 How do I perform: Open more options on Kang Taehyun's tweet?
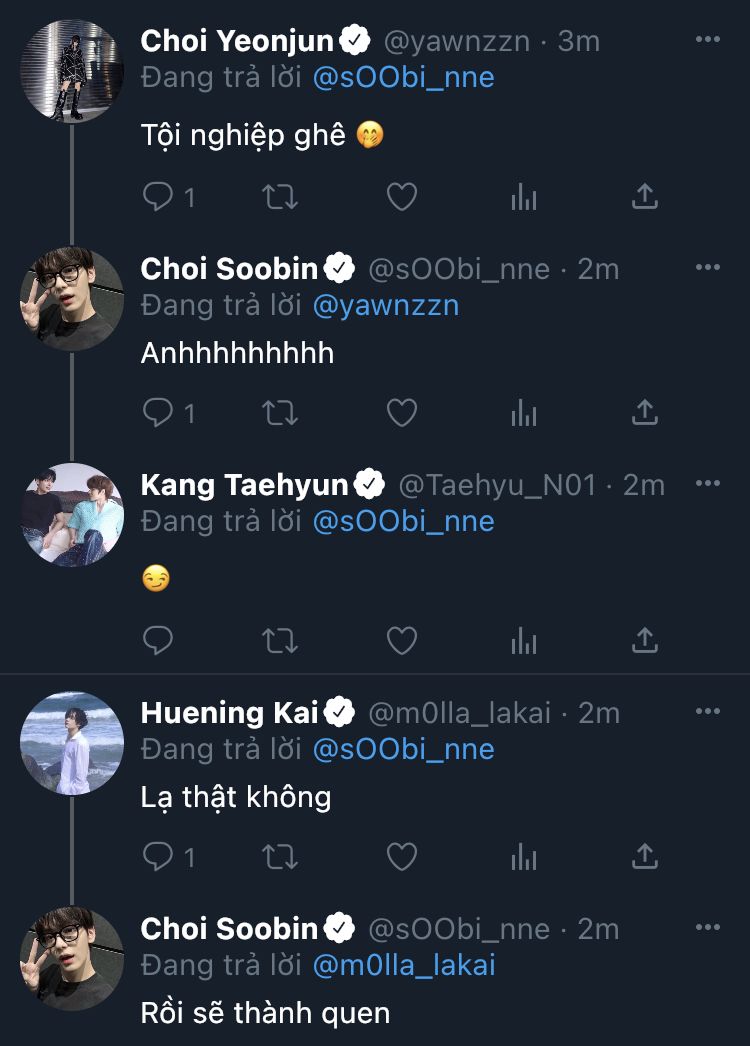[x=707, y=484]
